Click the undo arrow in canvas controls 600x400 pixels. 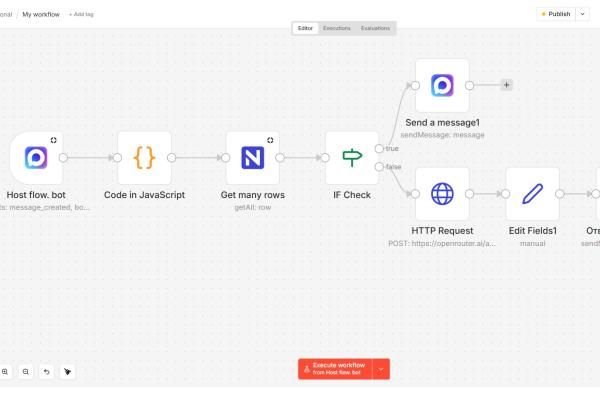click(47, 371)
